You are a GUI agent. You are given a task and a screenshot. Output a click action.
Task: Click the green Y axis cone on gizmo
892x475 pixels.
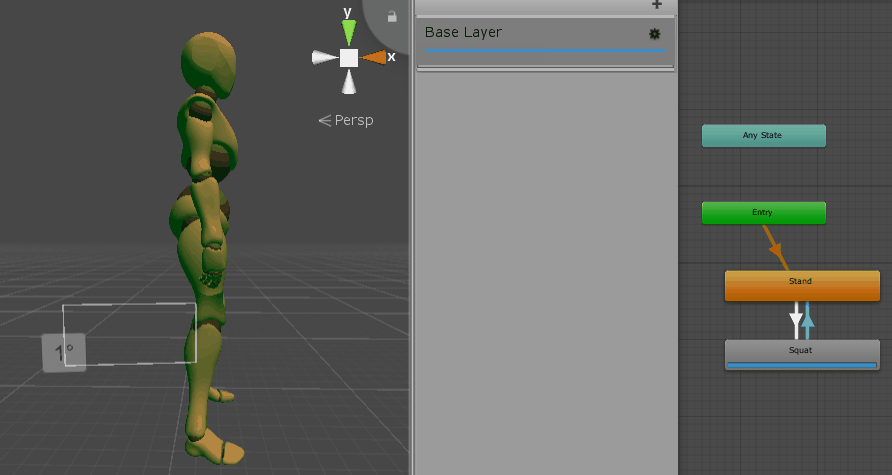point(349,32)
